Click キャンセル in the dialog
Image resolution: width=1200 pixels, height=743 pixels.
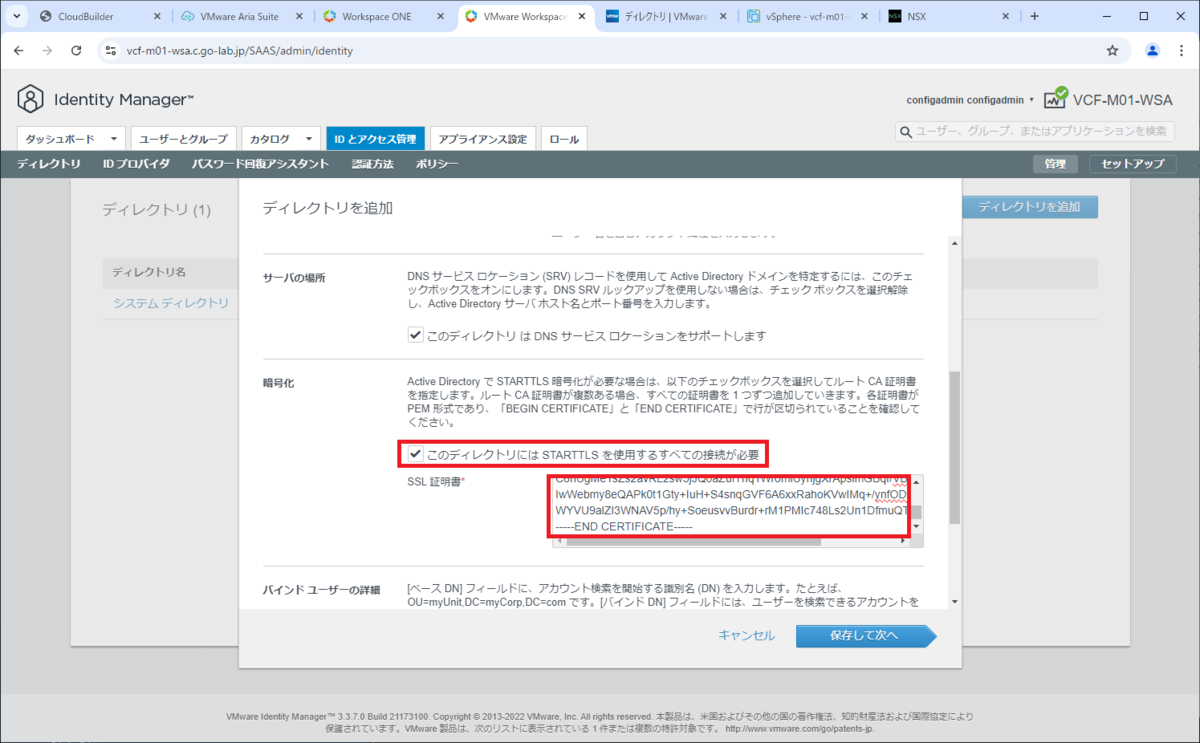746,635
